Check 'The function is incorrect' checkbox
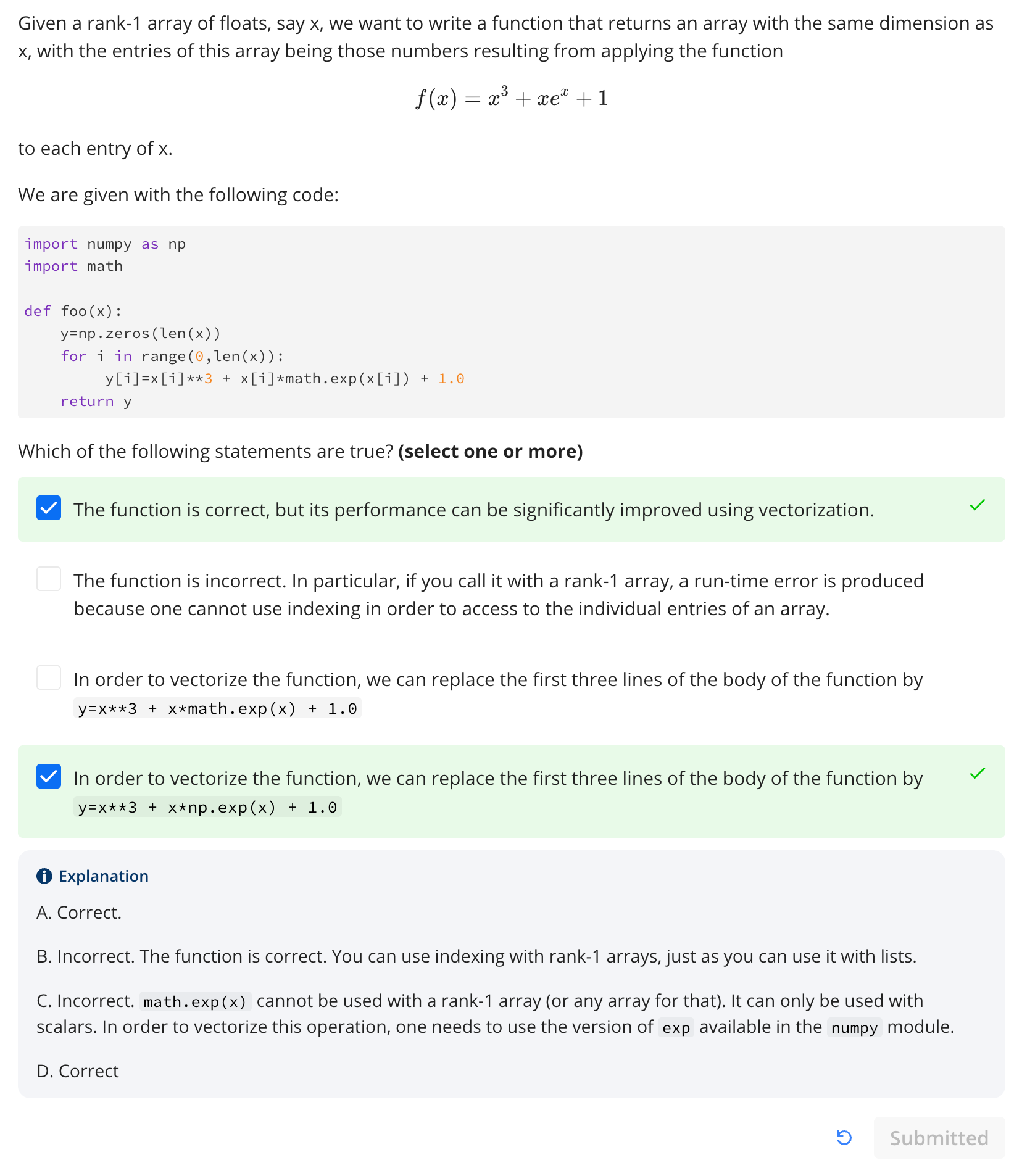The image size is (1022, 1176). point(49,579)
